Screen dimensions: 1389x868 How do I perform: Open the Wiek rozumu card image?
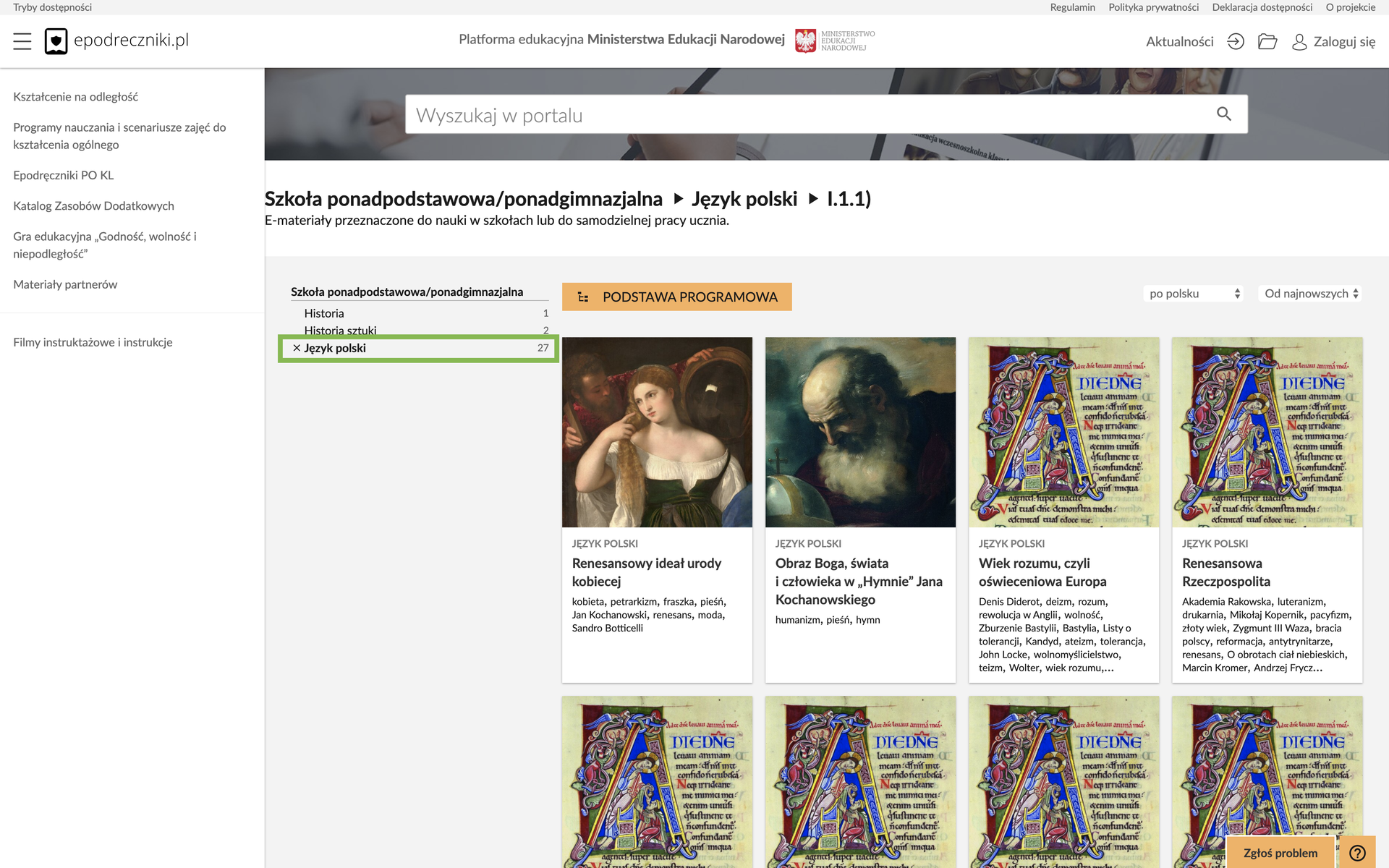1063,432
